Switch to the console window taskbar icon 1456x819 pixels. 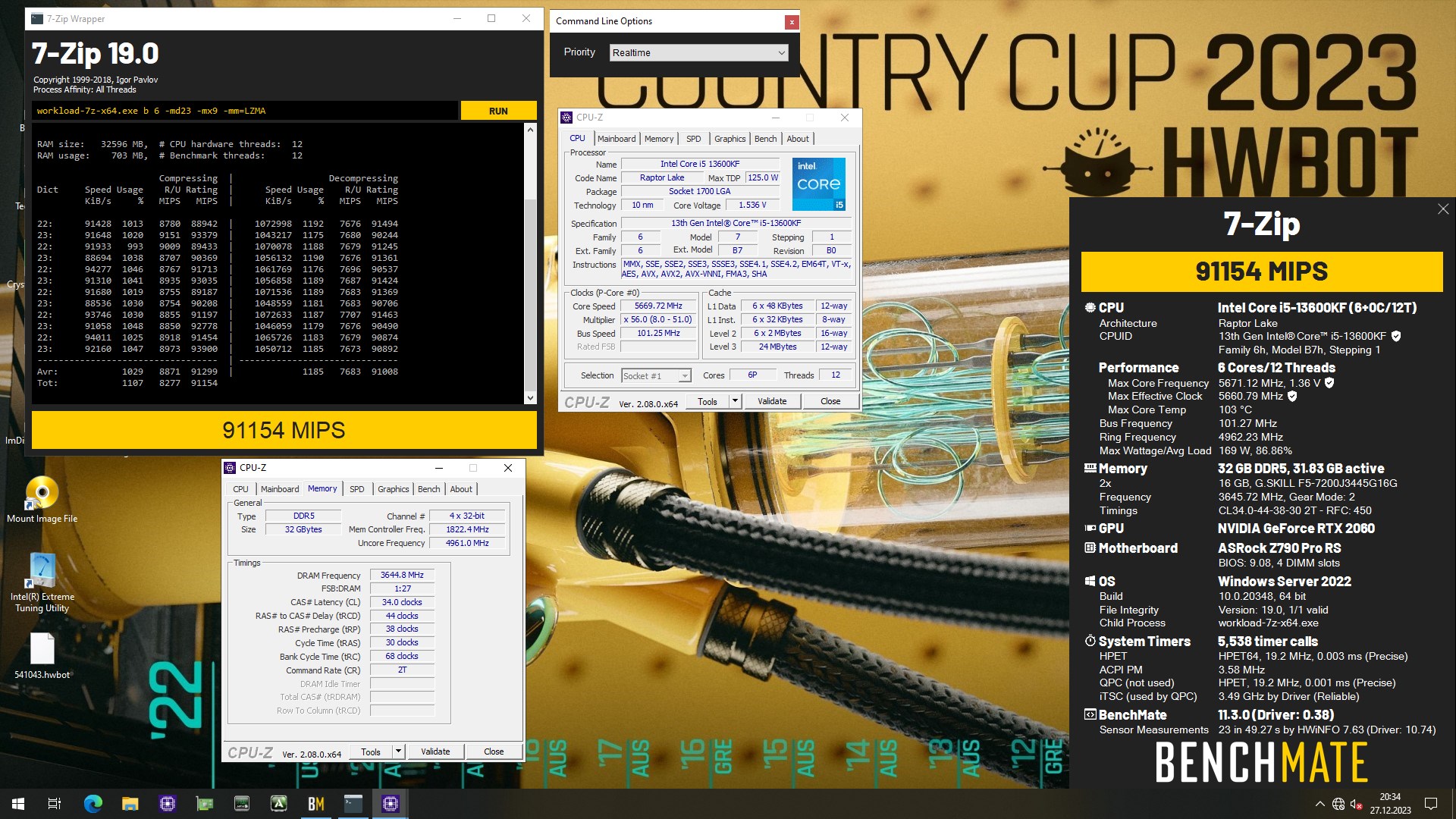[x=353, y=804]
